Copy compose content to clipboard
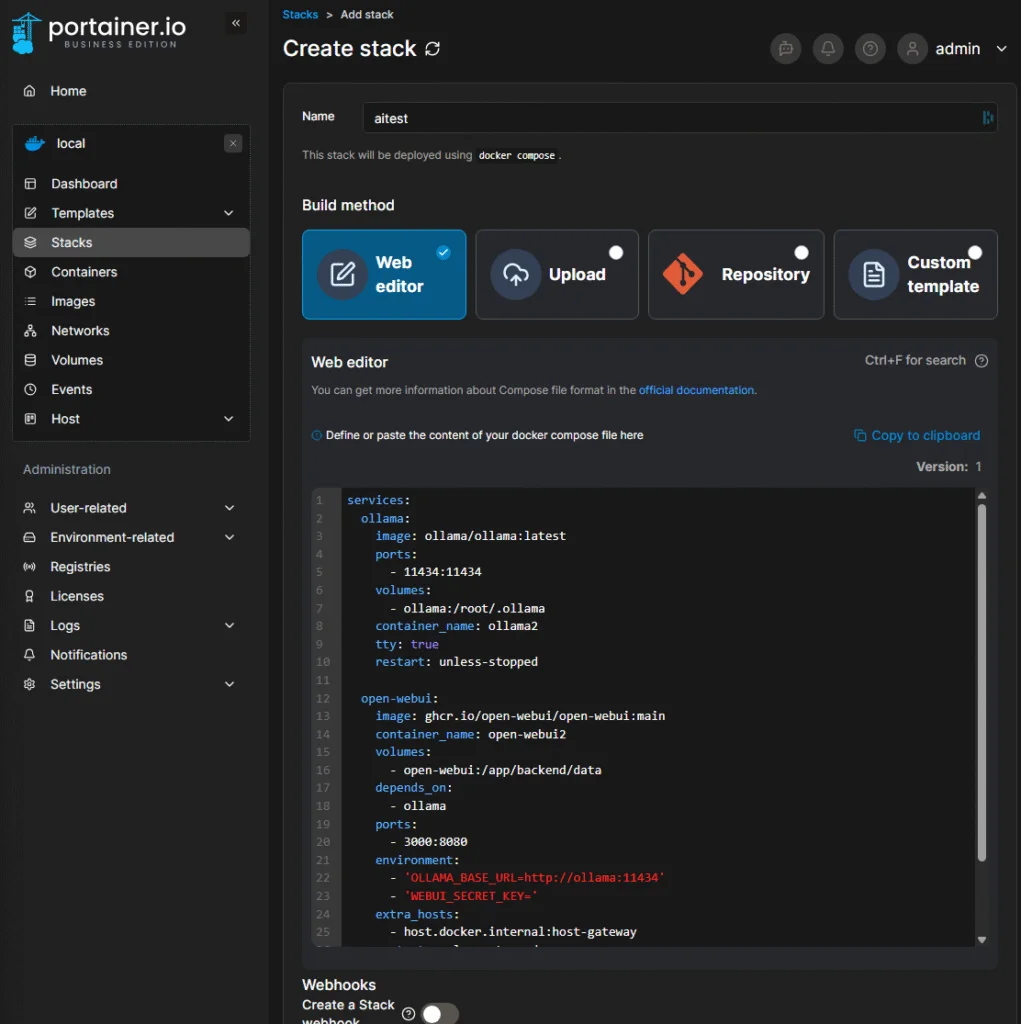1021x1024 pixels. (x=917, y=435)
